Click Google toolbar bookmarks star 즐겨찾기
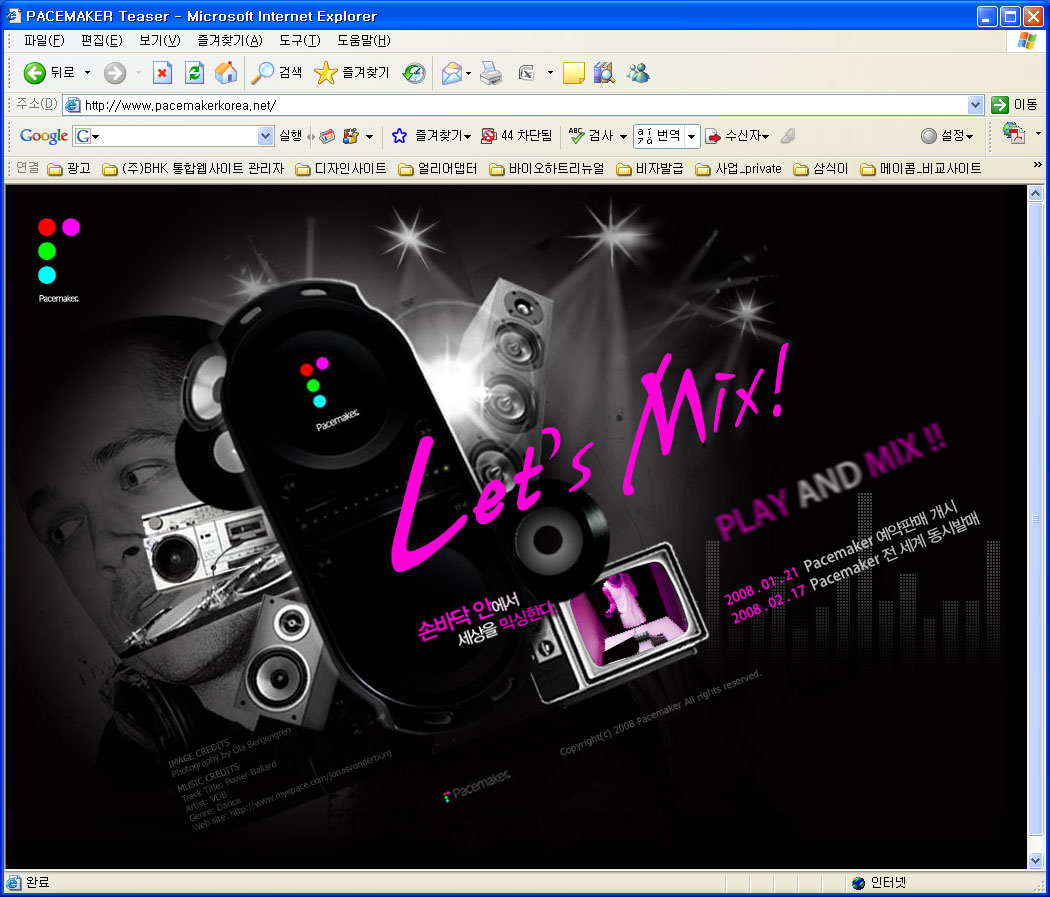Image resolution: width=1050 pixels, height=897 pixels. (431, 136)
